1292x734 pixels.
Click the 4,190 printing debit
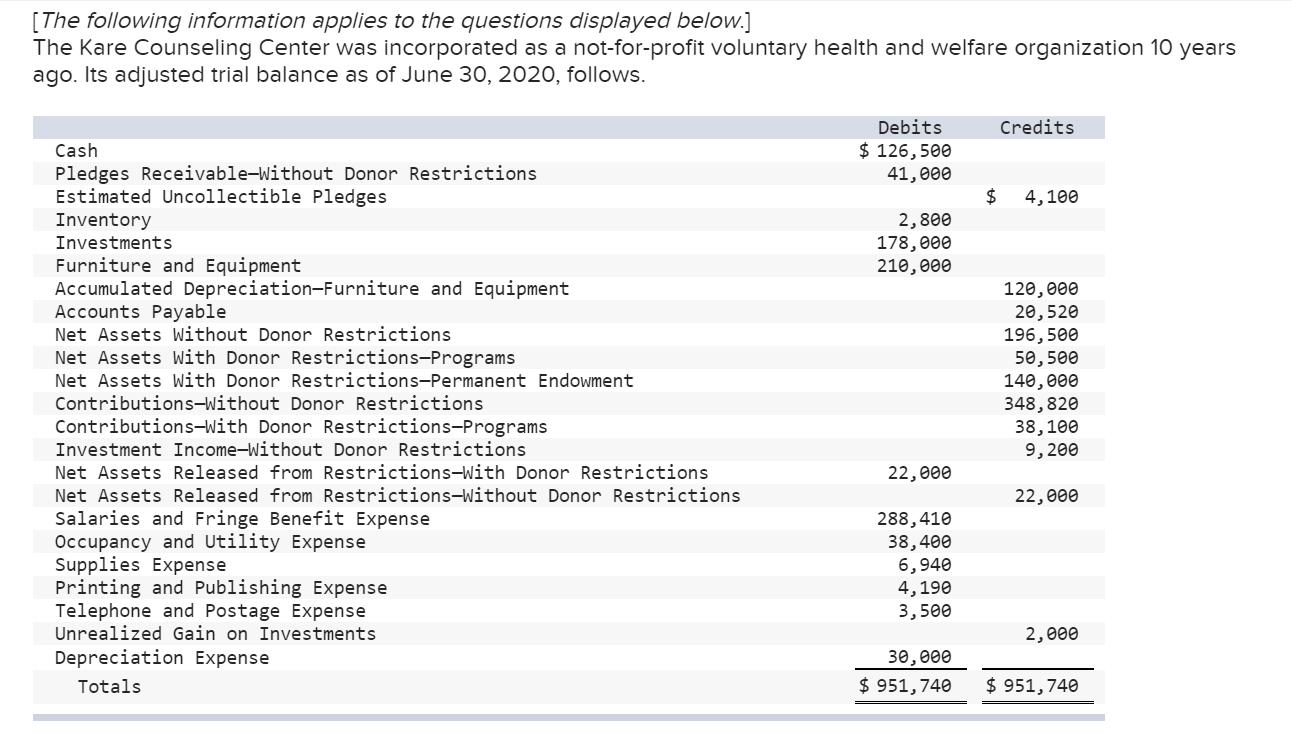point(925,588)
